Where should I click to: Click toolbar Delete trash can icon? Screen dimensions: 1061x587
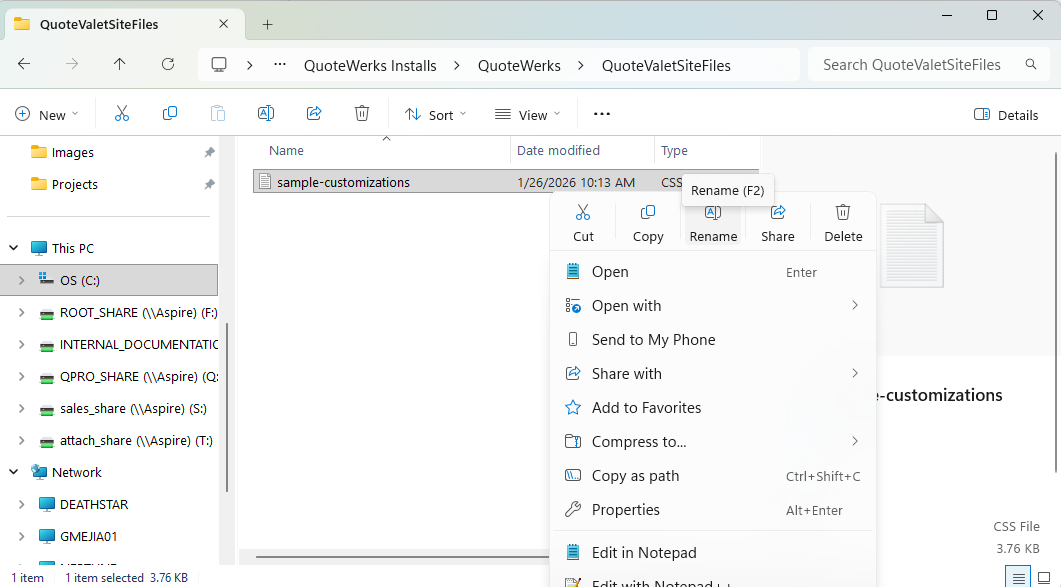coord(362,114)
